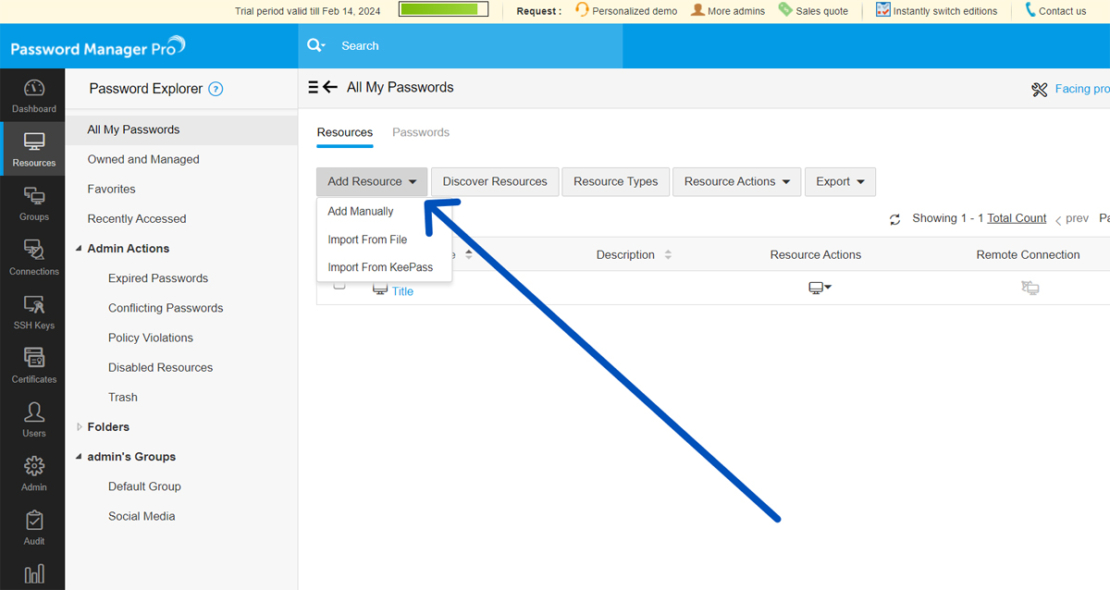The width and height of the screenshot is (1110, 590).
Task: Click inside the Search field
Action: (420, 45)
